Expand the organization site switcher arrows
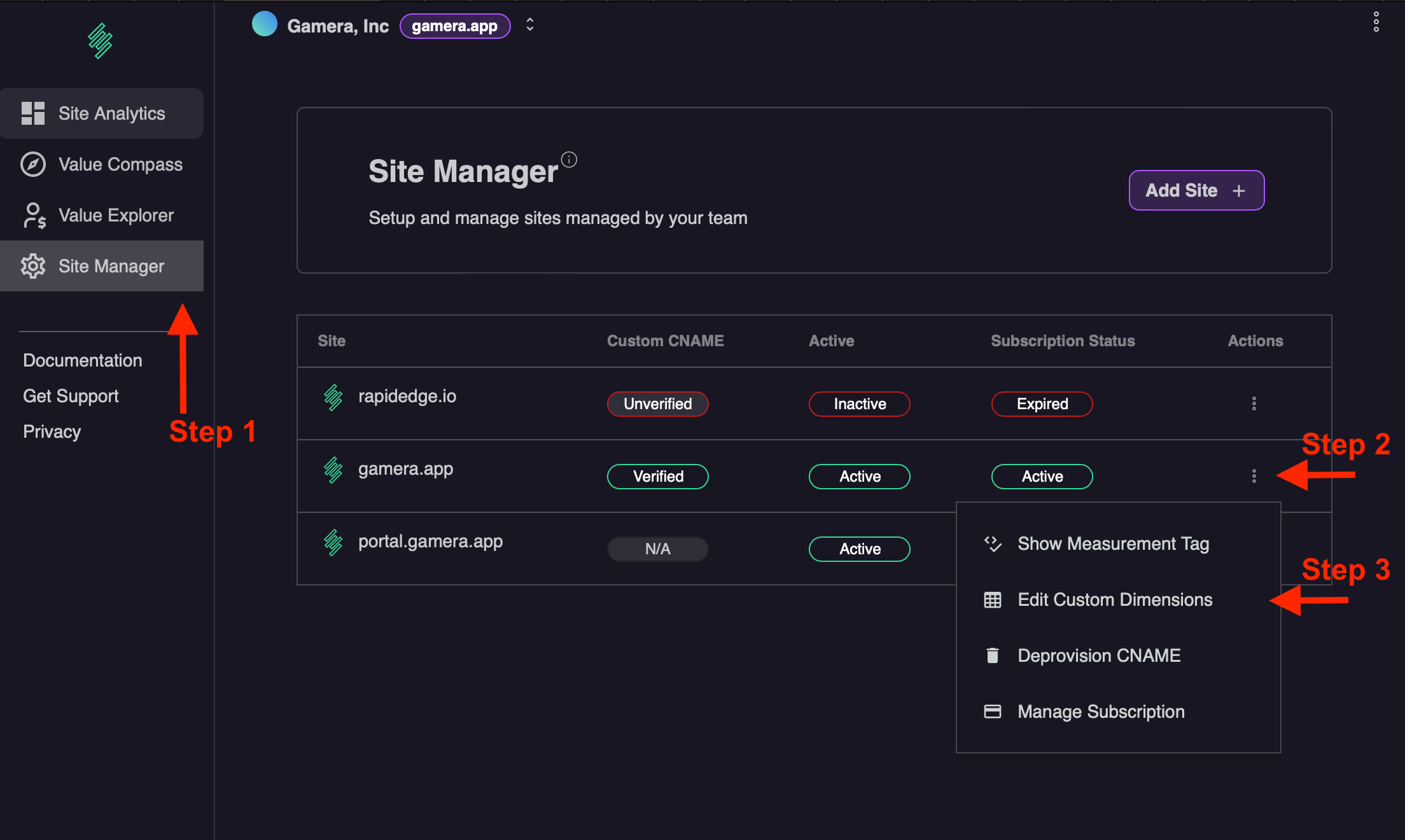The image size is (1405, 840). (530, 25)
